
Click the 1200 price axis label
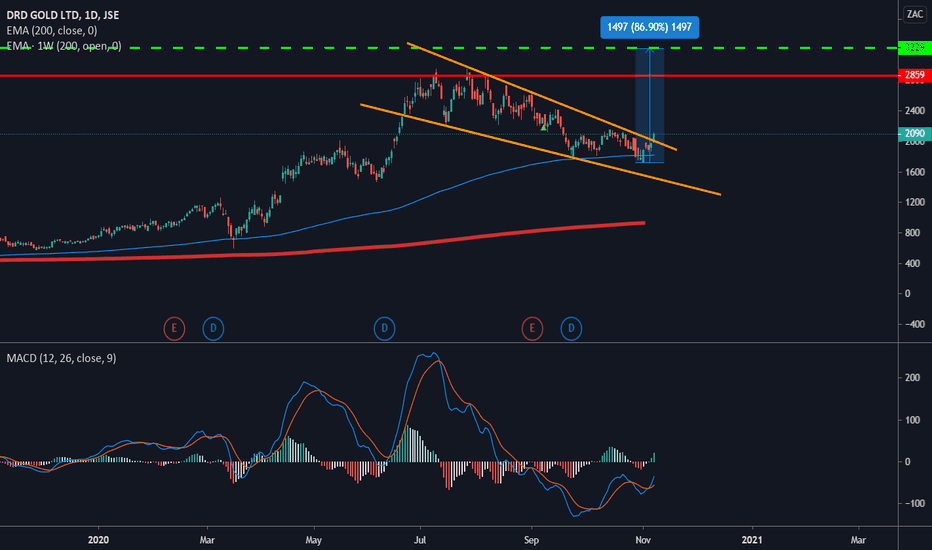[x=915, y=202]
